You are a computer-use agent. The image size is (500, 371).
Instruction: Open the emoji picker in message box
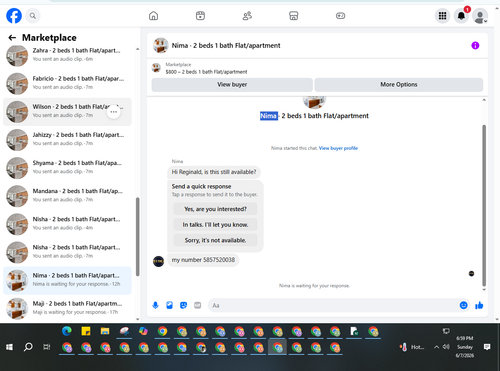(463, 305)
